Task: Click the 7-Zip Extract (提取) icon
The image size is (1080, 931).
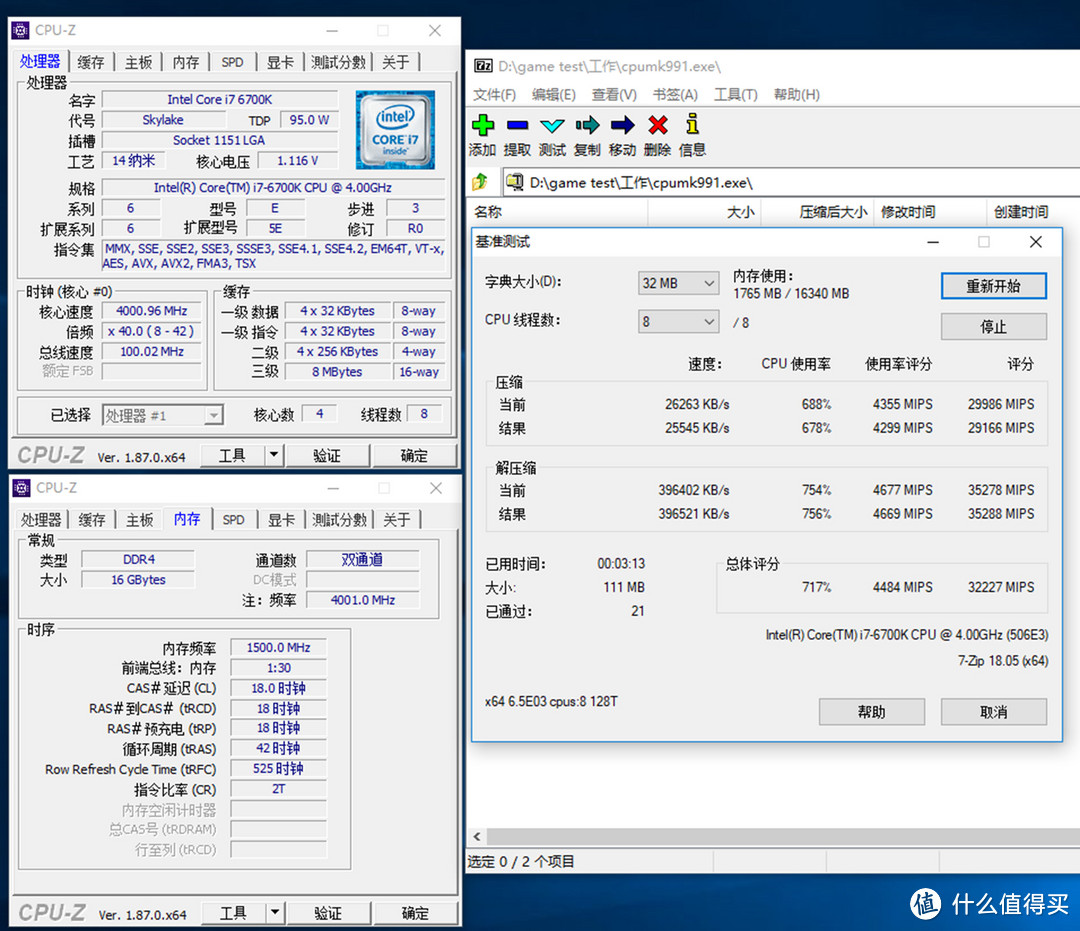Action: tap(517, 125)
